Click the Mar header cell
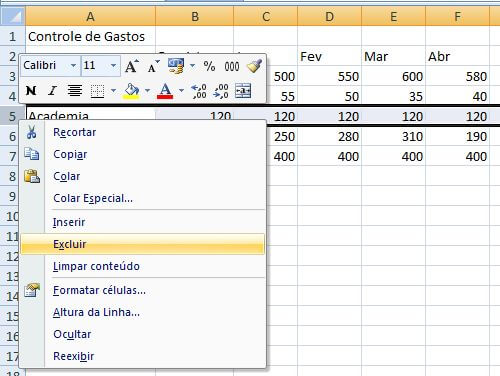Viewport: 500px width, 376px height. (393, 56)
